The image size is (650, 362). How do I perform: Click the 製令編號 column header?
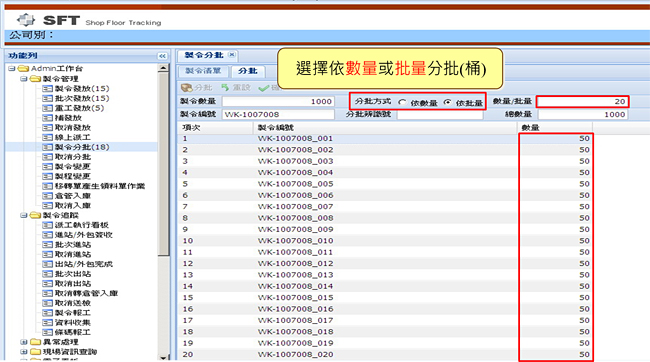click(x=386, y=128)
